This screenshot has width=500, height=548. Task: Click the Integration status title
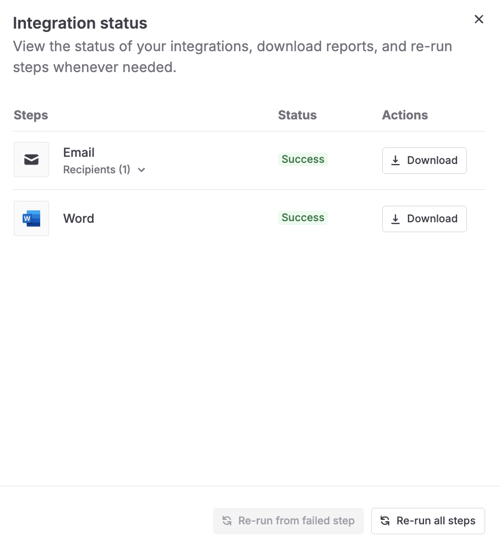point(80,23)
